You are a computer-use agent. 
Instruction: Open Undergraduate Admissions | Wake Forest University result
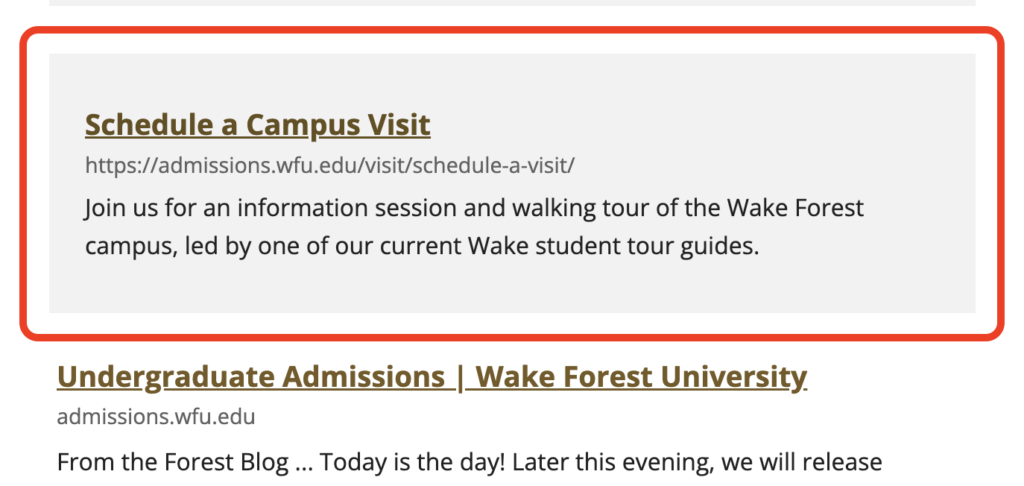[x=431, y=377]
